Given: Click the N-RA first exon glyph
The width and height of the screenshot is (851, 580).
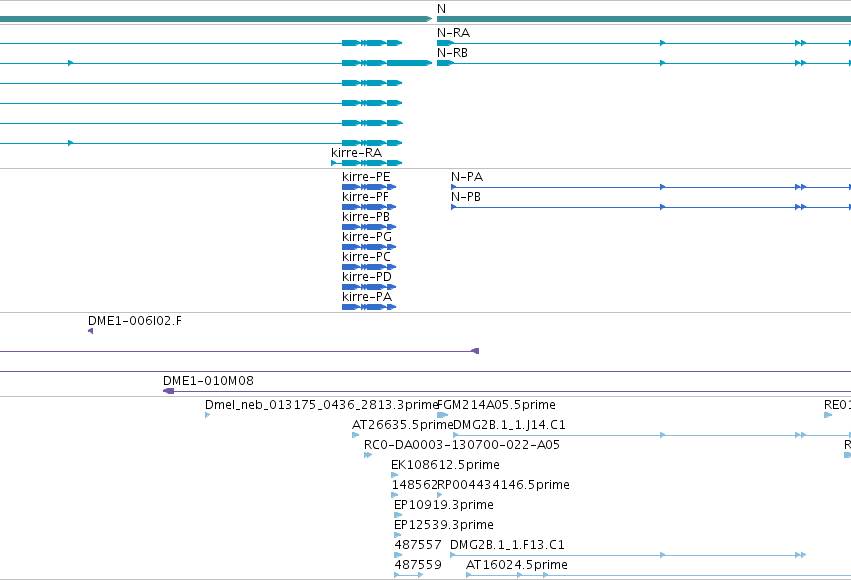Looking at the screenshot, I should coord(445,43).
